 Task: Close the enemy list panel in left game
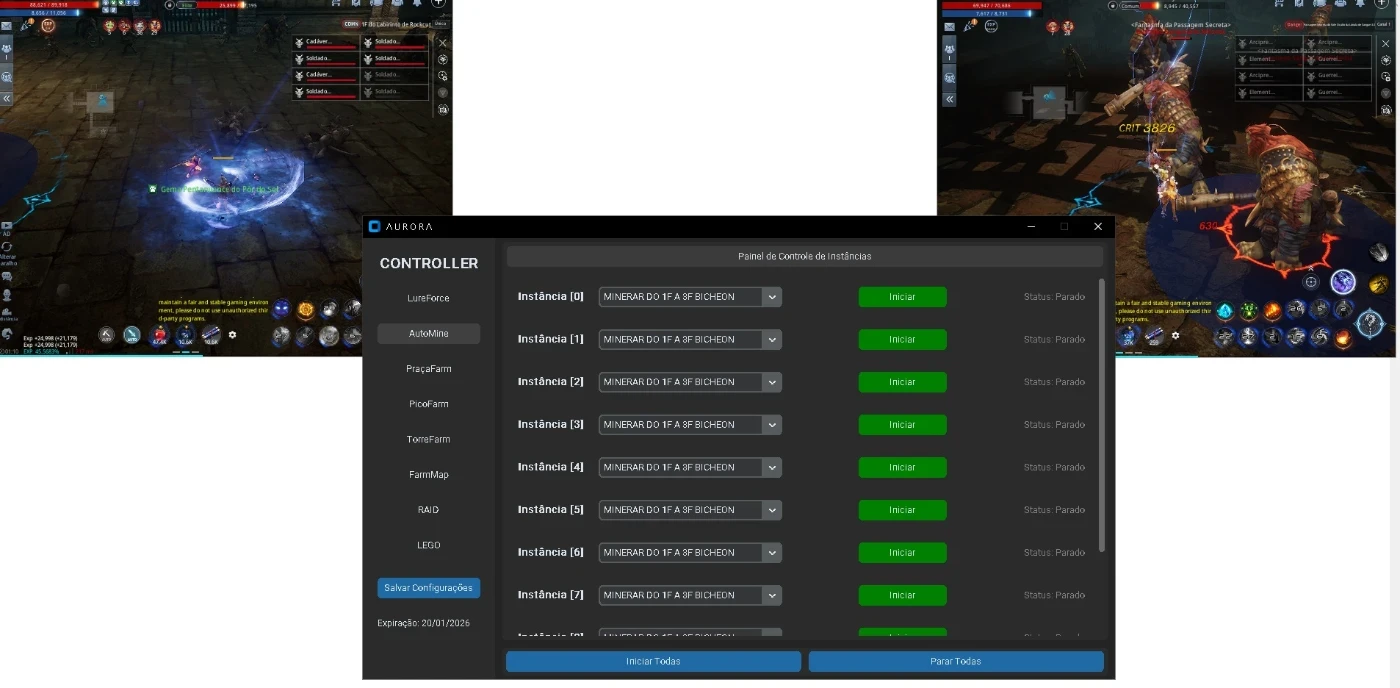coord(443,43)
